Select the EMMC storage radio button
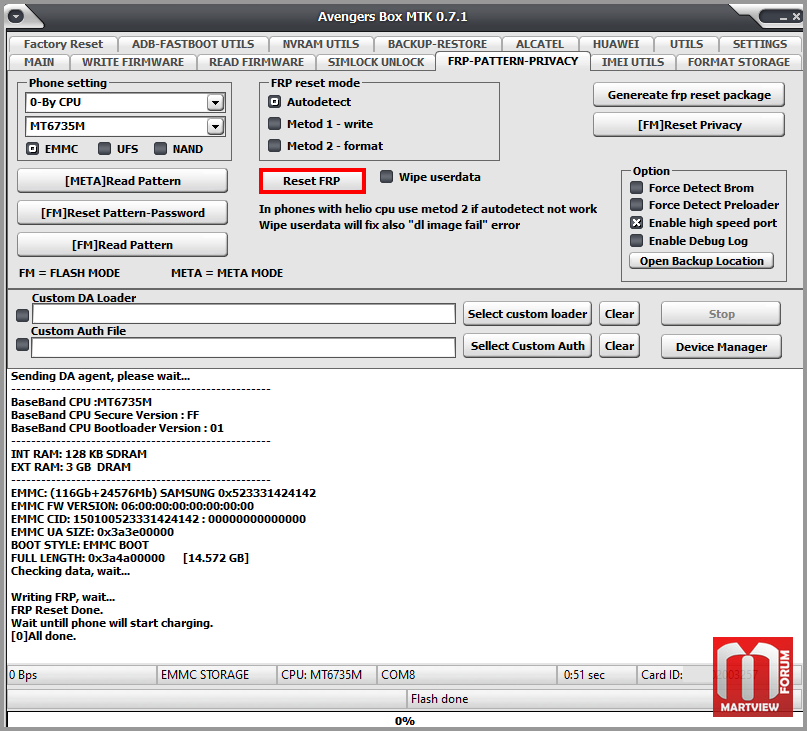The width and height of the screenshot is (807, 731). pyautogui.click(x=33, y=149)
